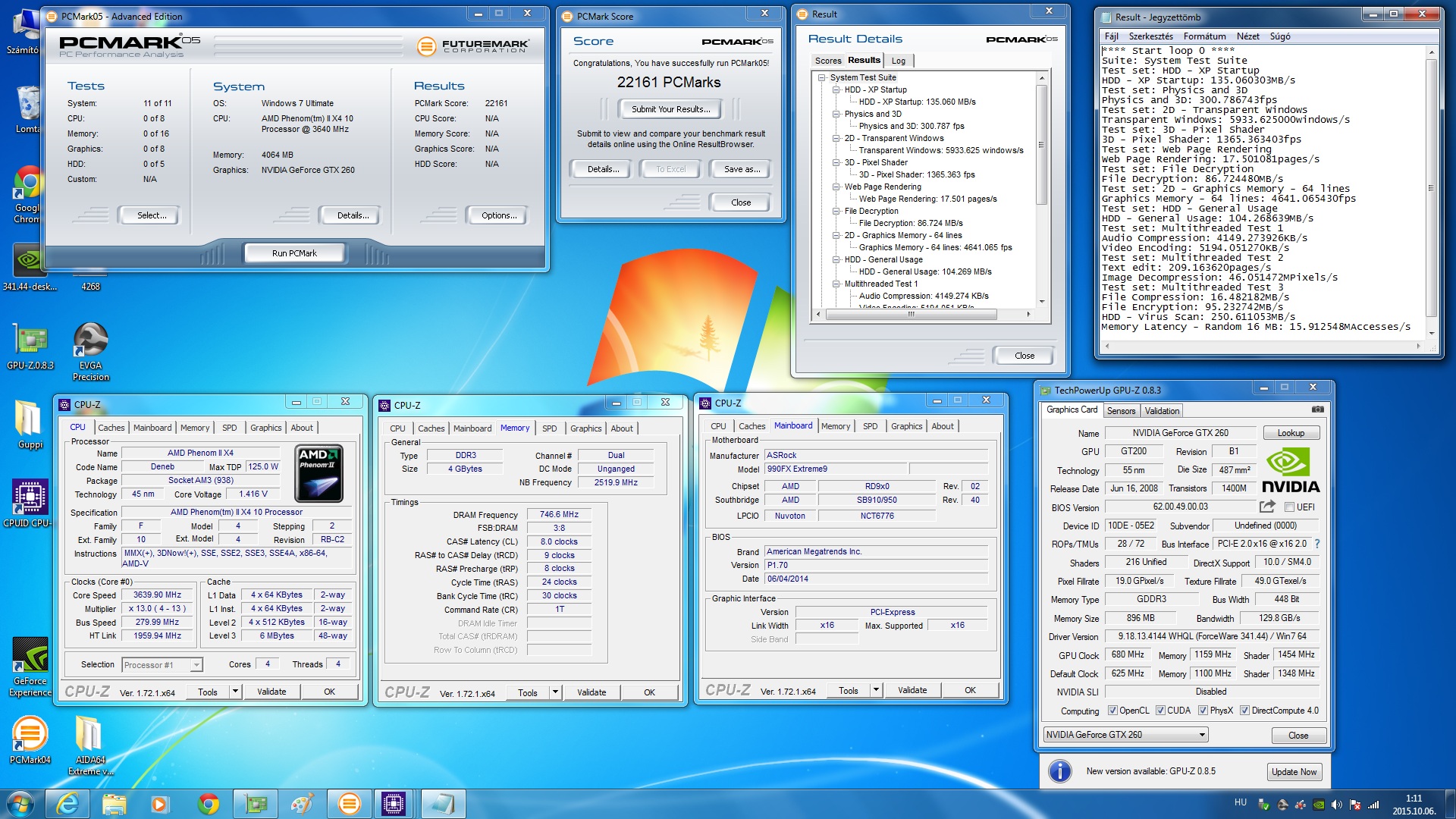
Task: Open the CPUID CPU-Z desktop icon
Action: [30, 503]
